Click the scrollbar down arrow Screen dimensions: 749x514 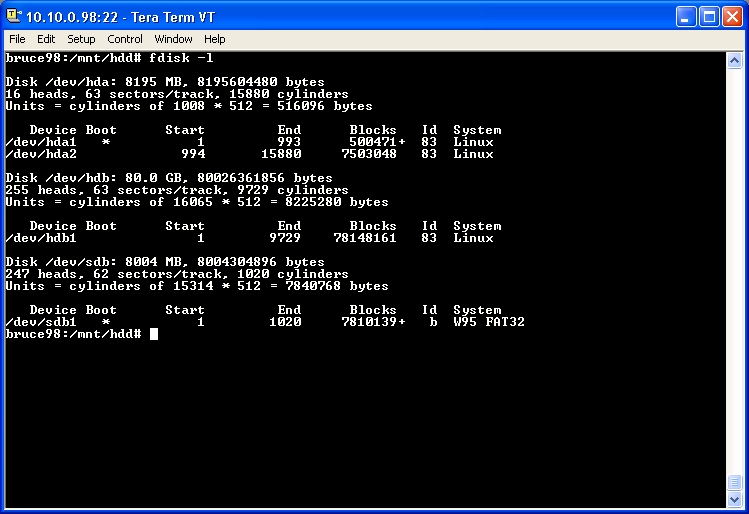point(734,500)
